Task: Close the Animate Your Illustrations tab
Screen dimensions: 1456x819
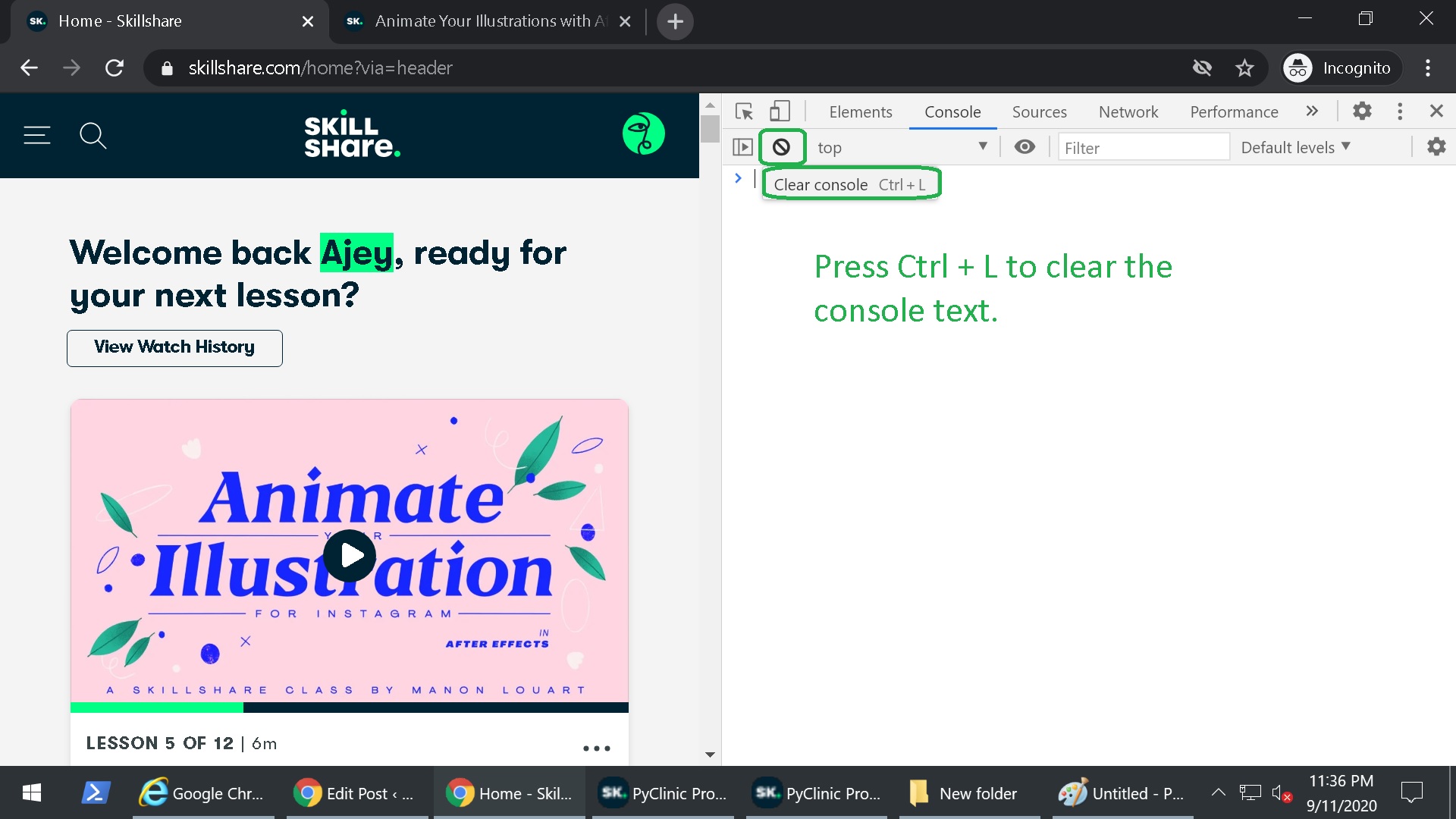Action: pyautogui.click(x=625, y=21)
